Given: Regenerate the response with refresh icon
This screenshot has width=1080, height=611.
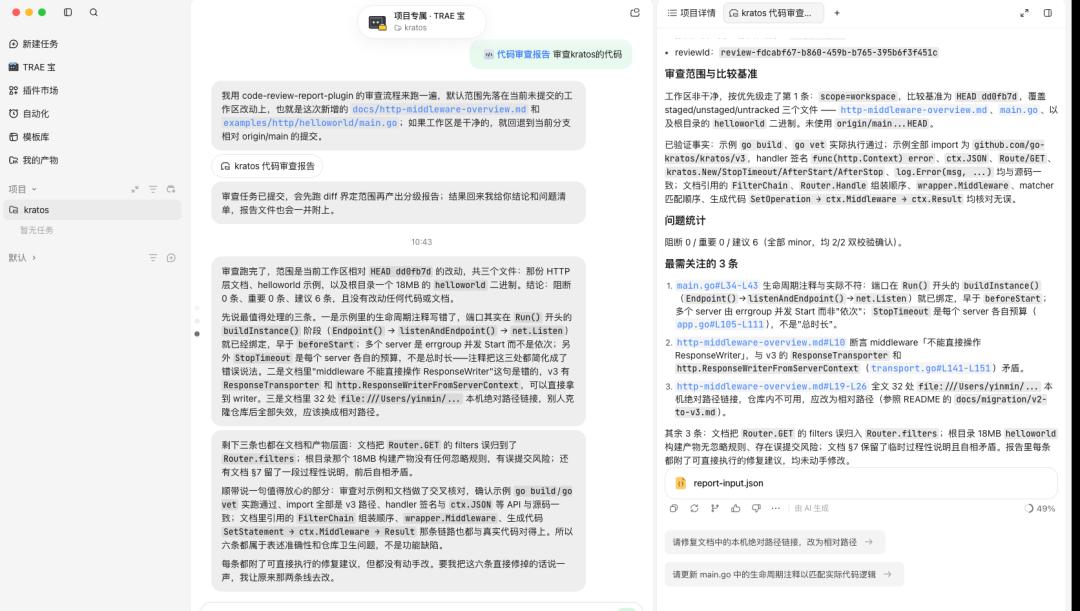Looking at the screenshot, I should point(694,508).
